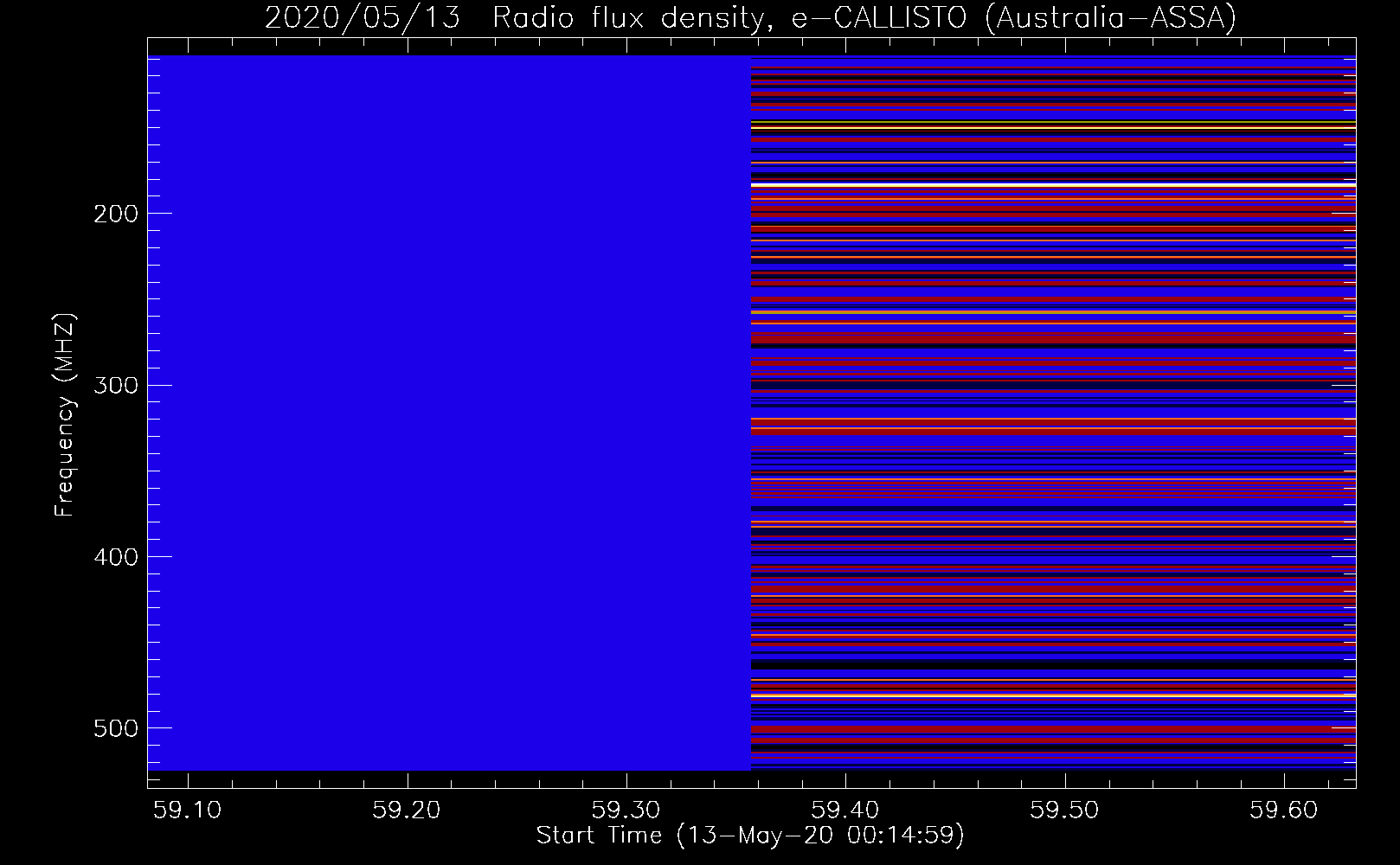Click the 59.30 time tick label
Image resolution: width=1400 pixels, height=865 pixels.
(x=626, y=810)
